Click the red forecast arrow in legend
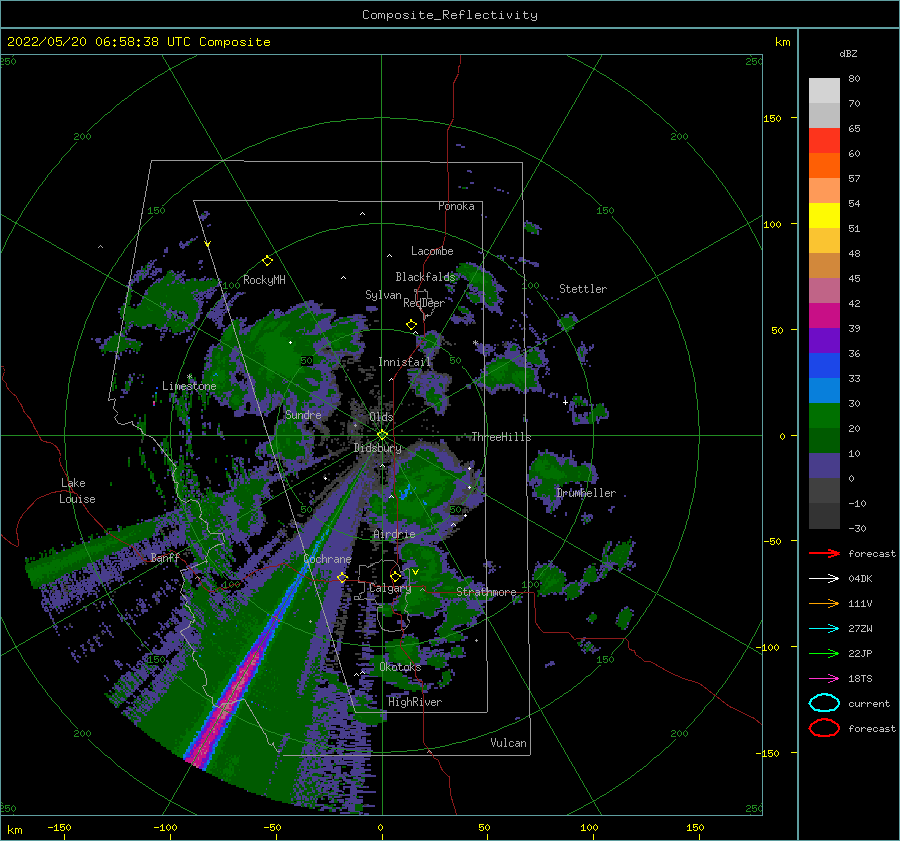The width and height of the screenshot is (900, 841). [824, 553]
